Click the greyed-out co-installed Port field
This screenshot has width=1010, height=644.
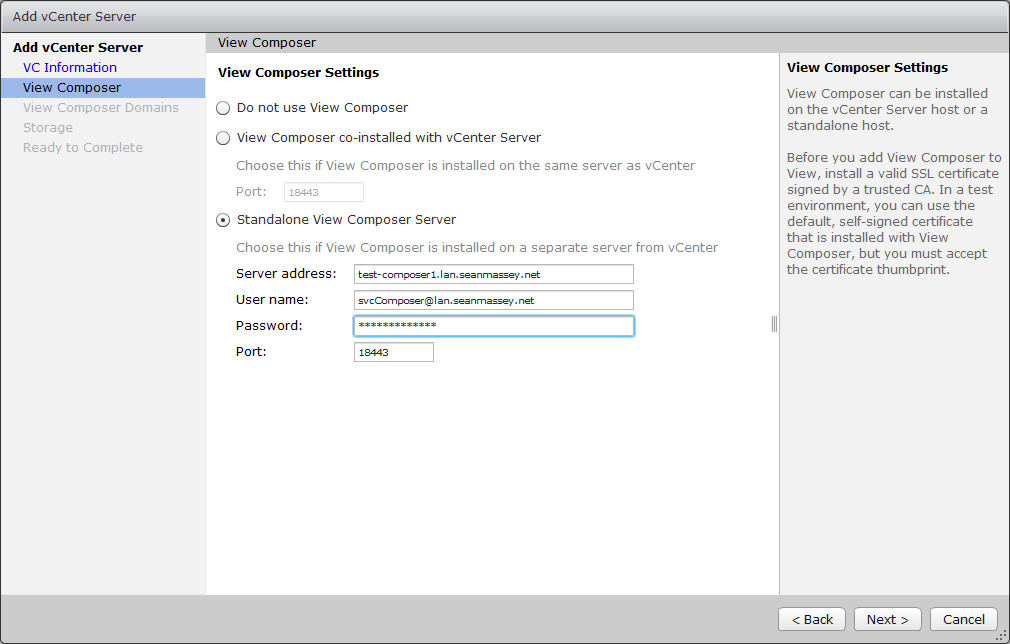point(323,192)
